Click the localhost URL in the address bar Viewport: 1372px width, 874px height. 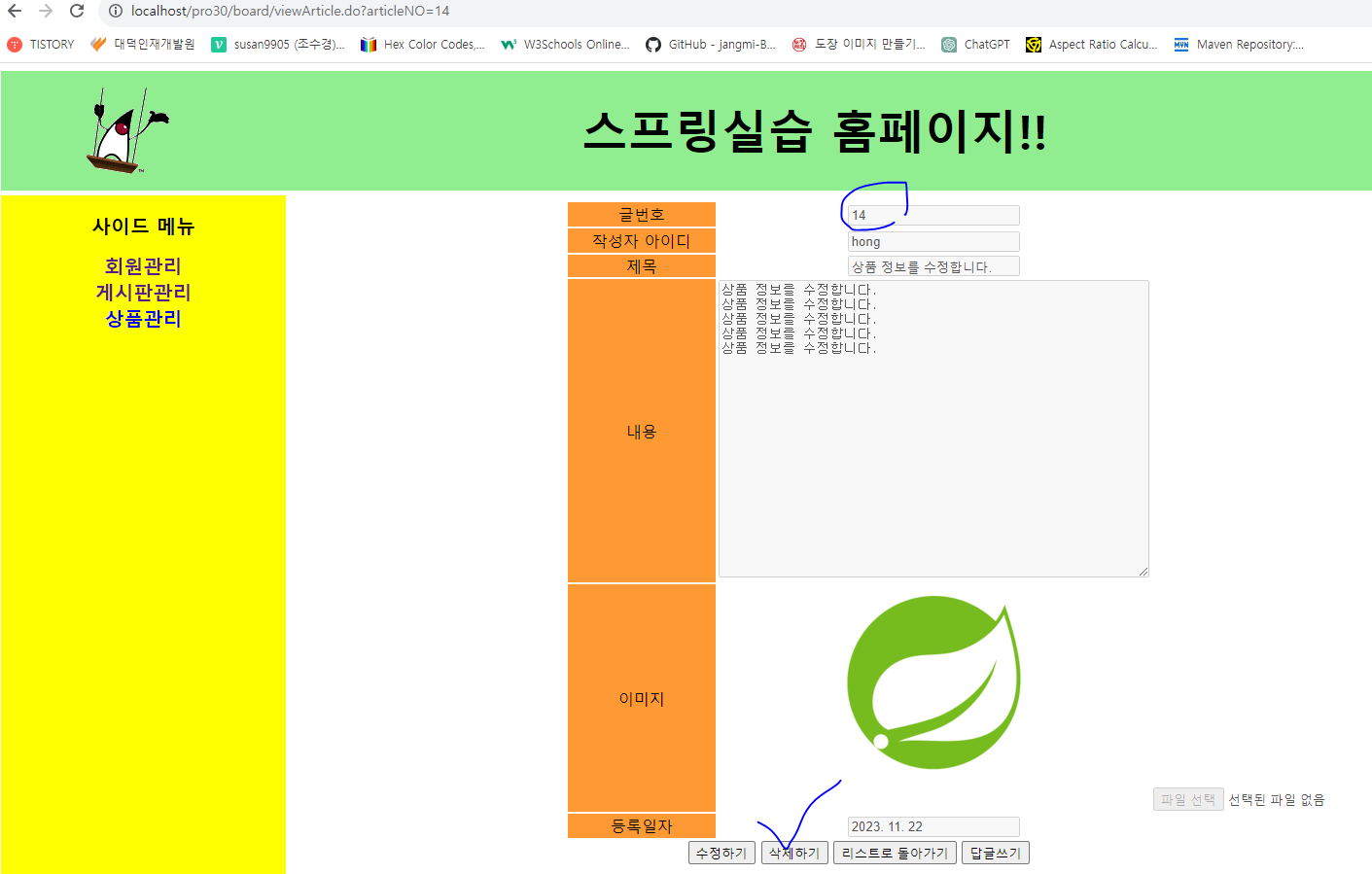pos(290,11)
